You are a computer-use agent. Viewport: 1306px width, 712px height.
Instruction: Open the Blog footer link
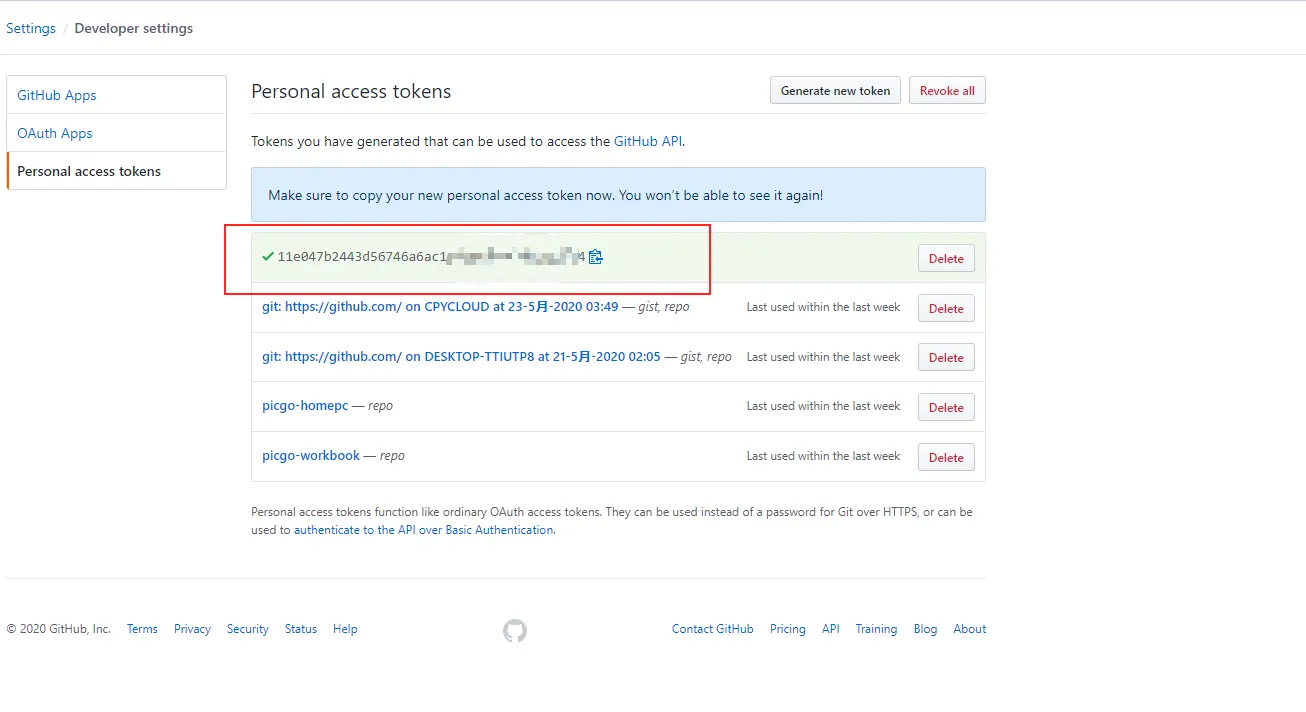point(926,629)
